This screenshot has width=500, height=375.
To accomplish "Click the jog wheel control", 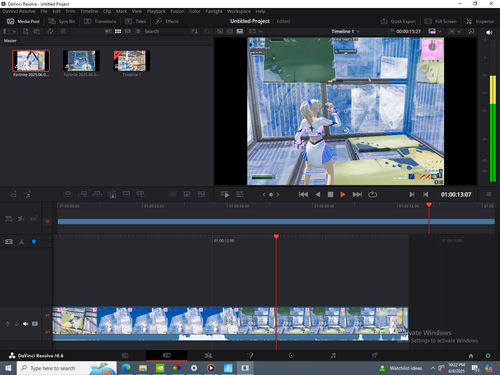I will pyautogui.click(x=271, y=194).
